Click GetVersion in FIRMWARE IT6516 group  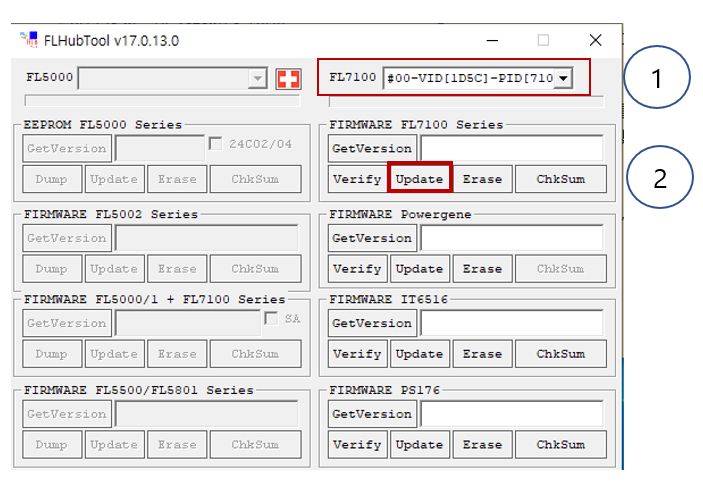click(x=372, y=323)
